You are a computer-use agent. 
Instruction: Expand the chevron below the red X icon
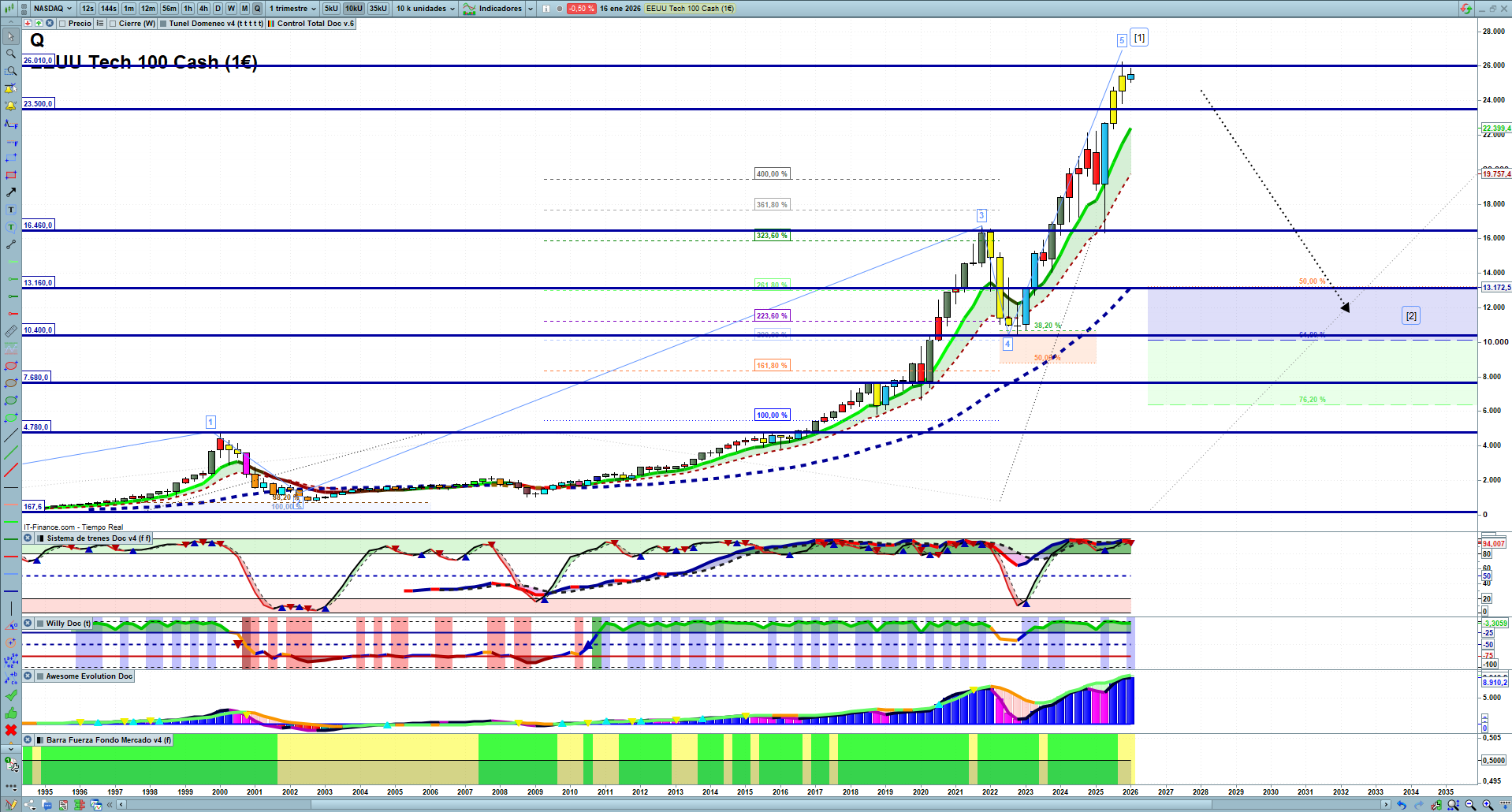[11, 747]
